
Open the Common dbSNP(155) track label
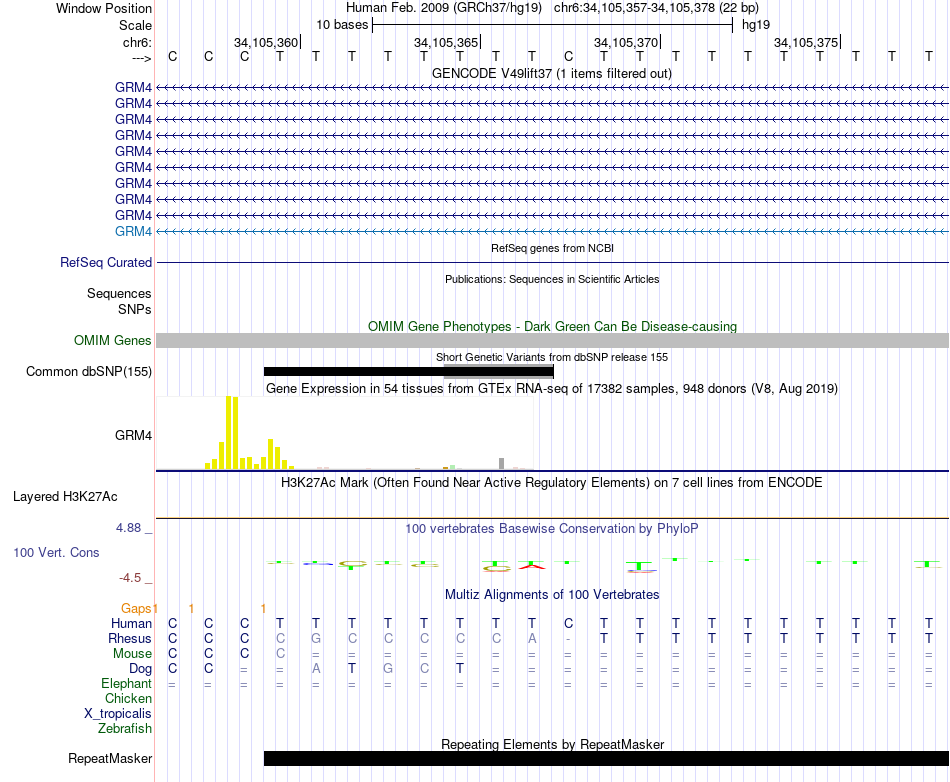(x=89, y=371)
